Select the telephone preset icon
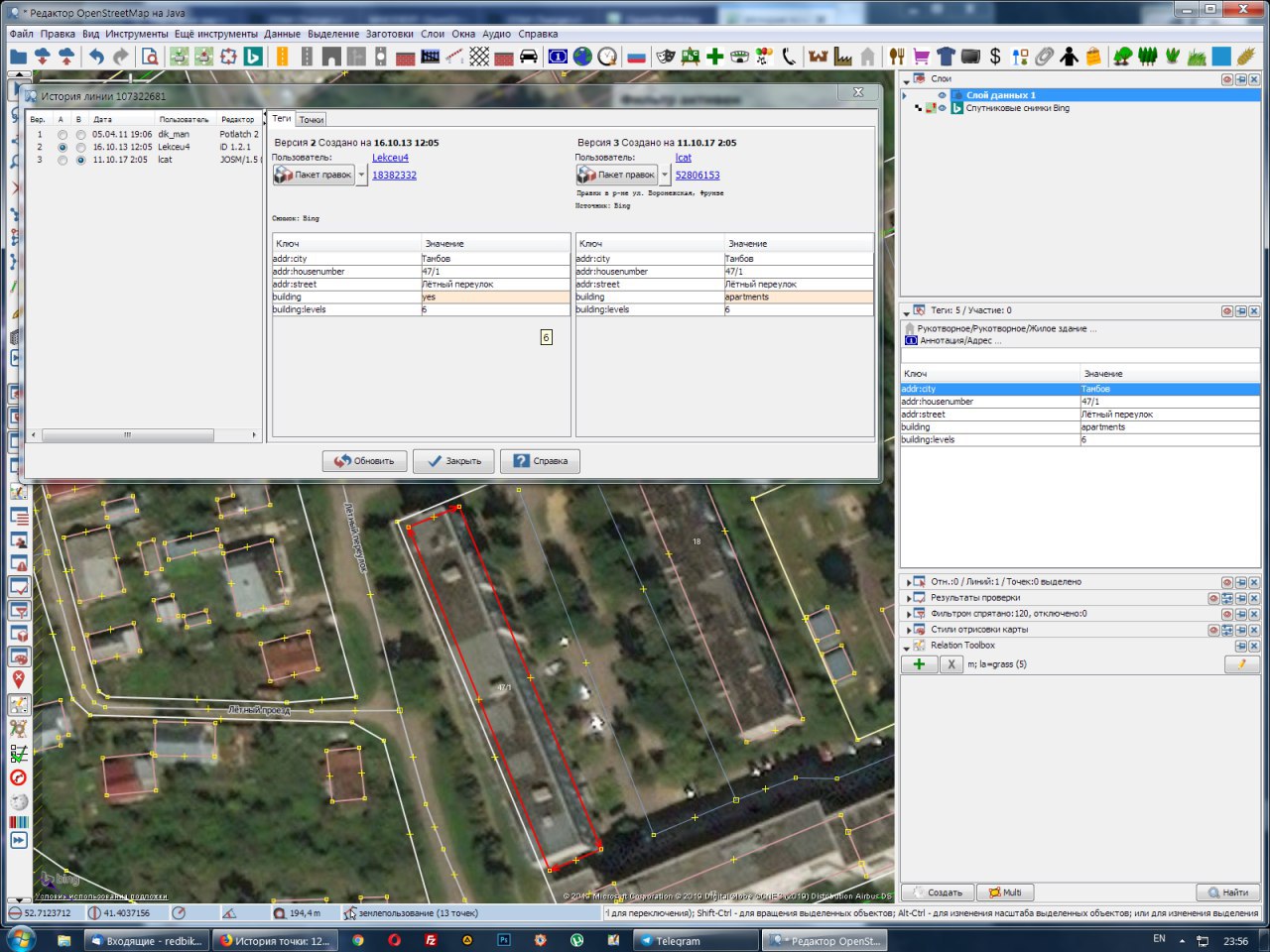 click(789, 57)
